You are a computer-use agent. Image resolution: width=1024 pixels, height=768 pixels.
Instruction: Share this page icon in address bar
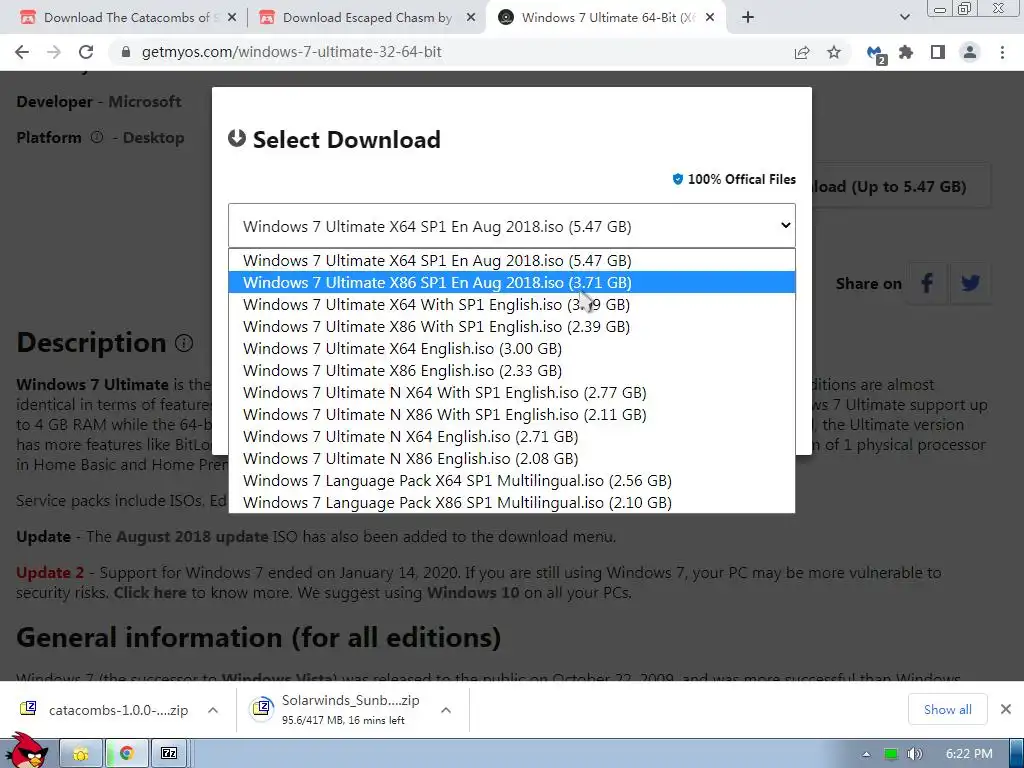802,52
